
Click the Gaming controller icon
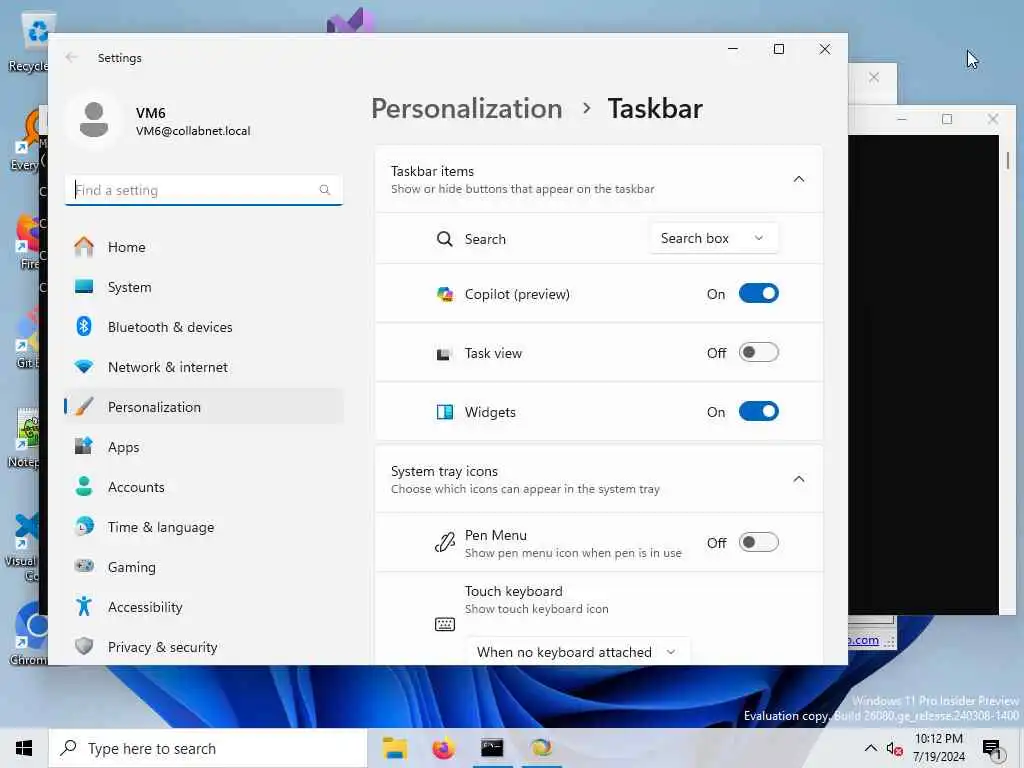pos(84,566)
